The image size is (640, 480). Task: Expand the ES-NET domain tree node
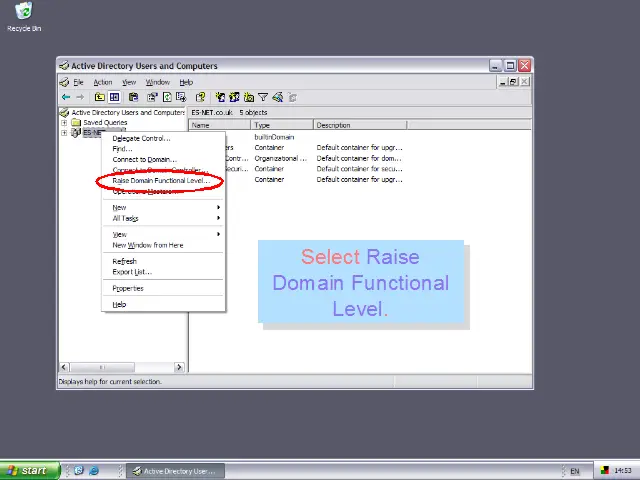[x=64, y=133]
